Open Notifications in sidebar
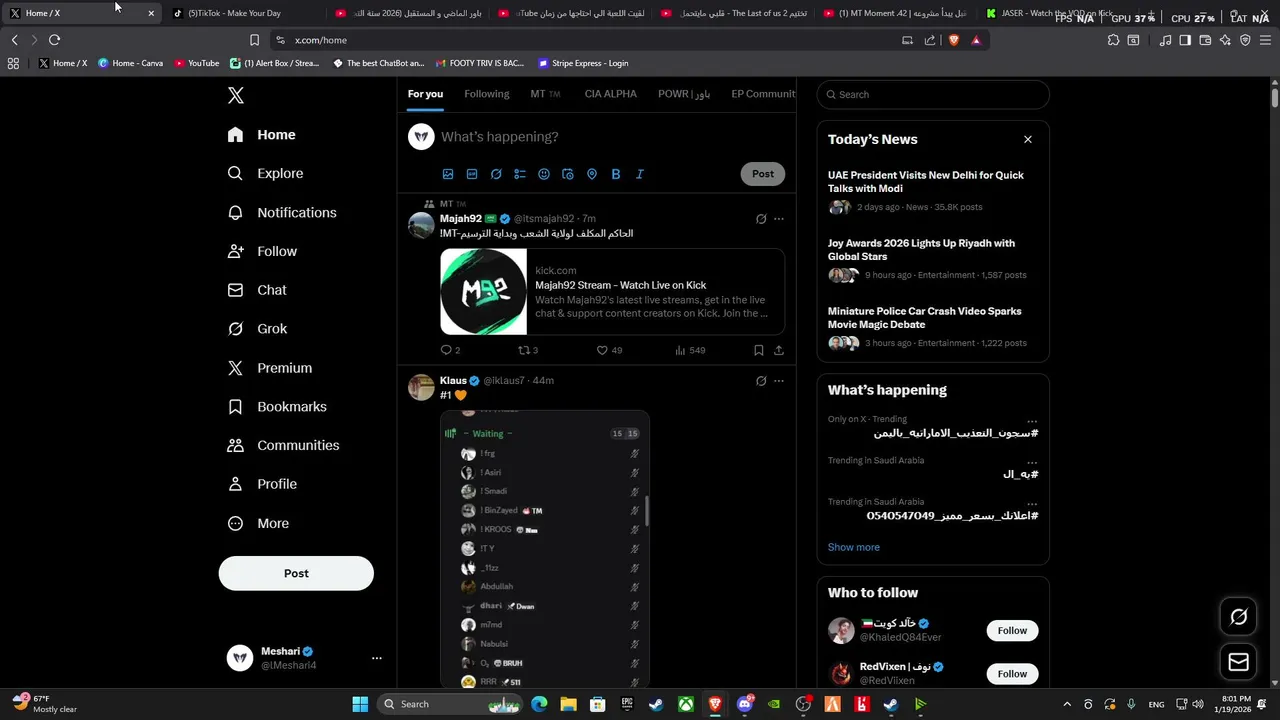1280x720 pixels. [x=282, y=213]
